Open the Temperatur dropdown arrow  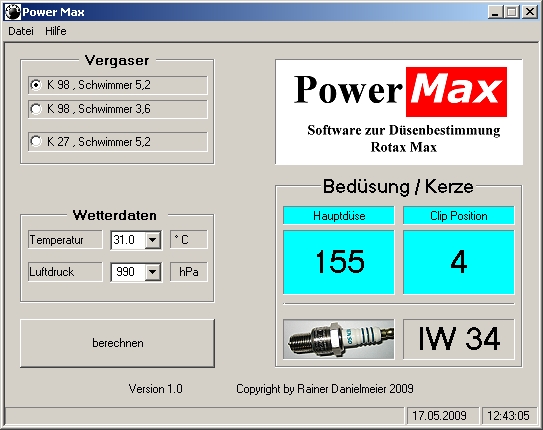tap(152, 240)
